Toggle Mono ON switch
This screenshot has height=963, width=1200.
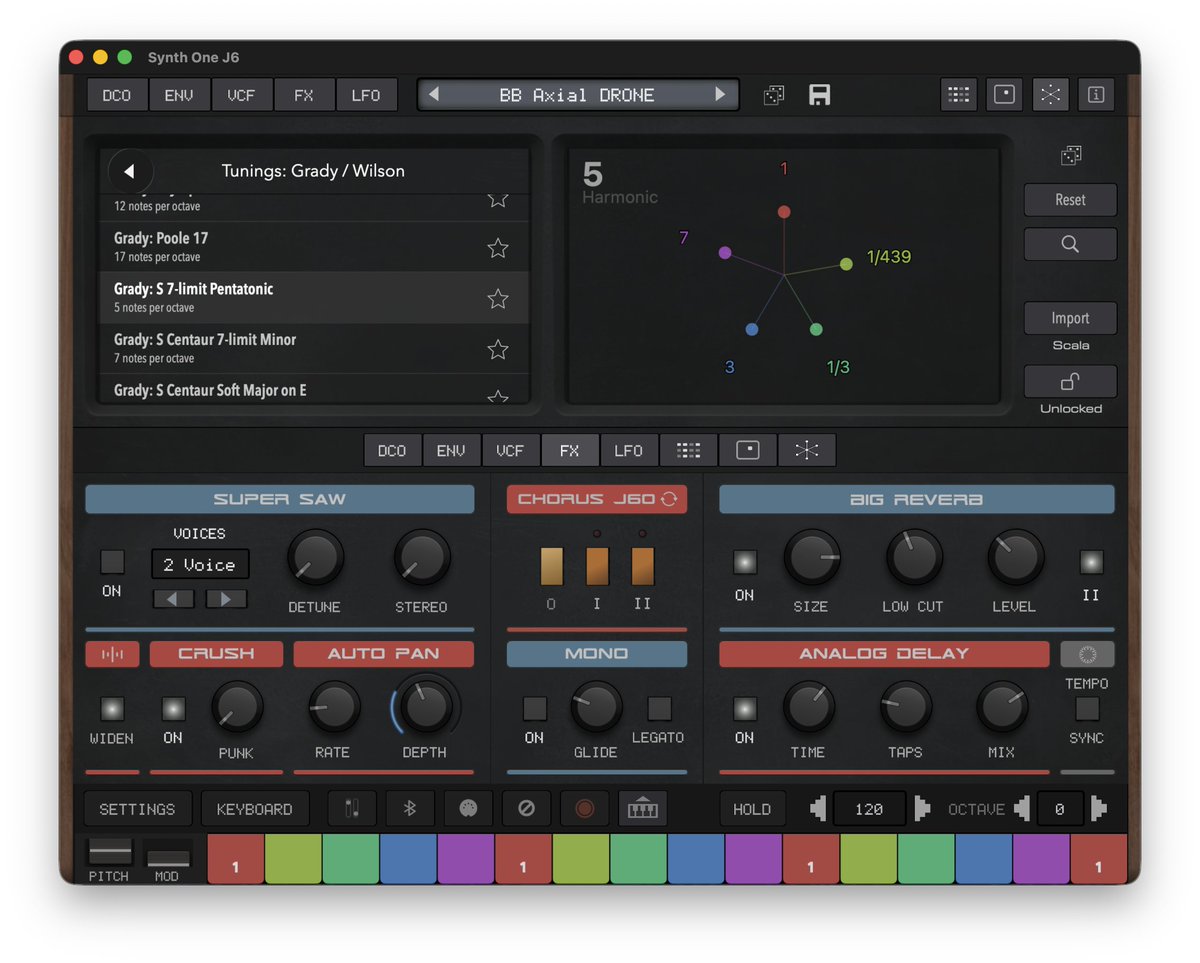(x=535, y=709)
